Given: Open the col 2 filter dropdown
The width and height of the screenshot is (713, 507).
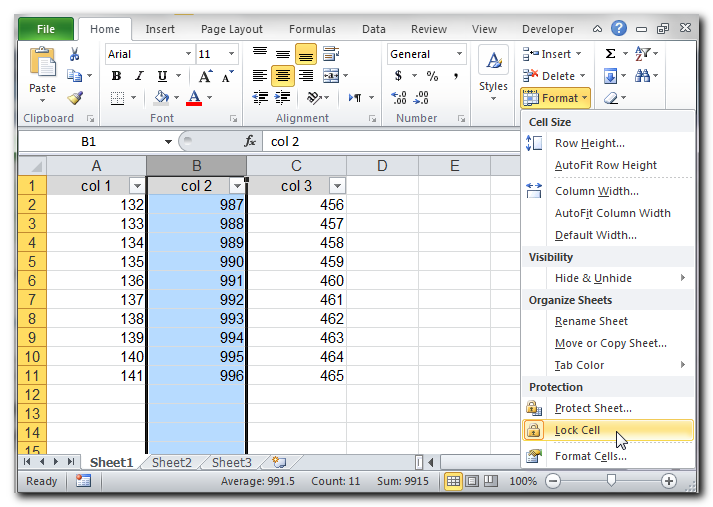Looking at the screenshot, I should point(236,186).
